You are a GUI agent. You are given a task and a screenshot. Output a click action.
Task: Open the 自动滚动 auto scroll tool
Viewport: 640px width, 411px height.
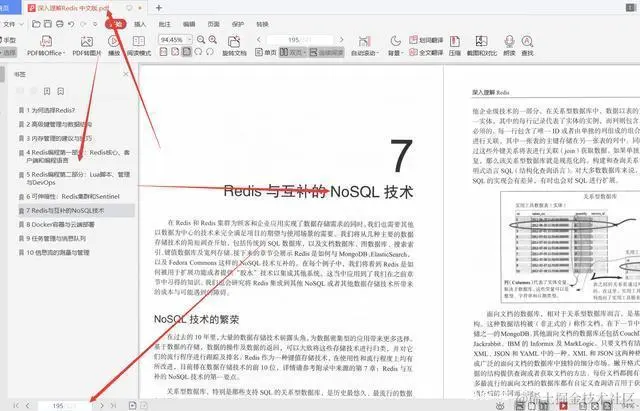click(364, 45)
